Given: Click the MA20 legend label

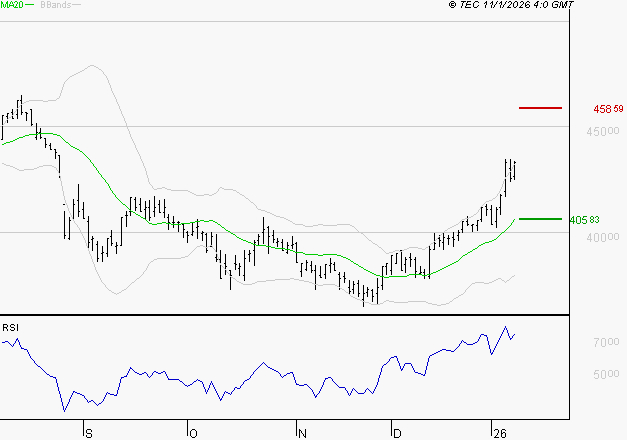Looking at the screenshot, I should click(12, 5).
